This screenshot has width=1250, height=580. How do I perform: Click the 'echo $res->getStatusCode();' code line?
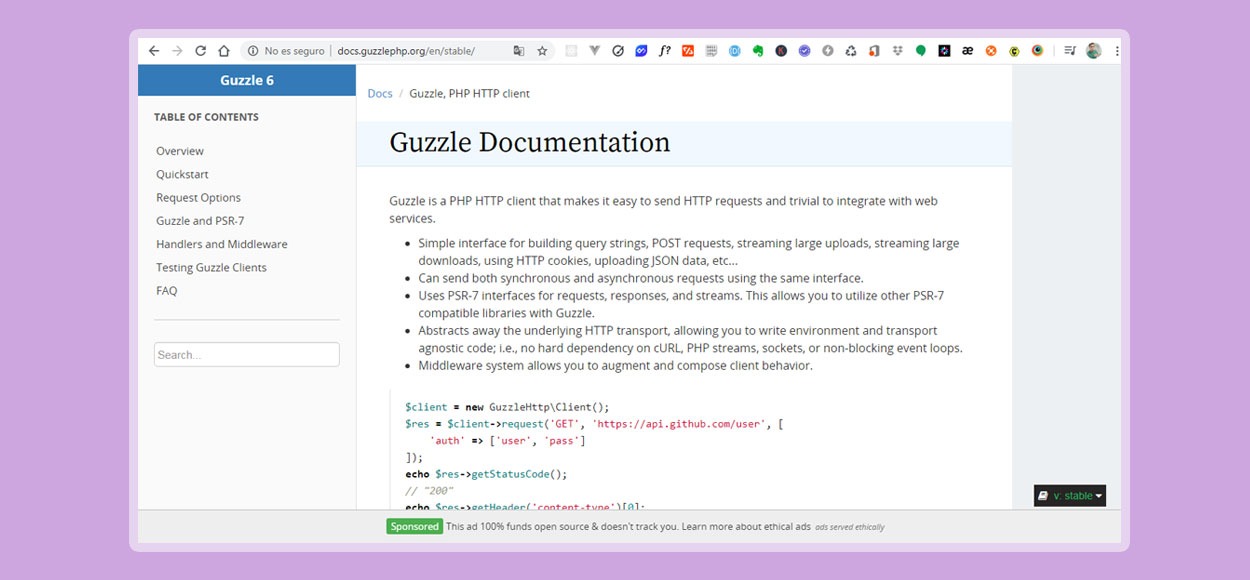pyautogui.click(x=486, y=474)
